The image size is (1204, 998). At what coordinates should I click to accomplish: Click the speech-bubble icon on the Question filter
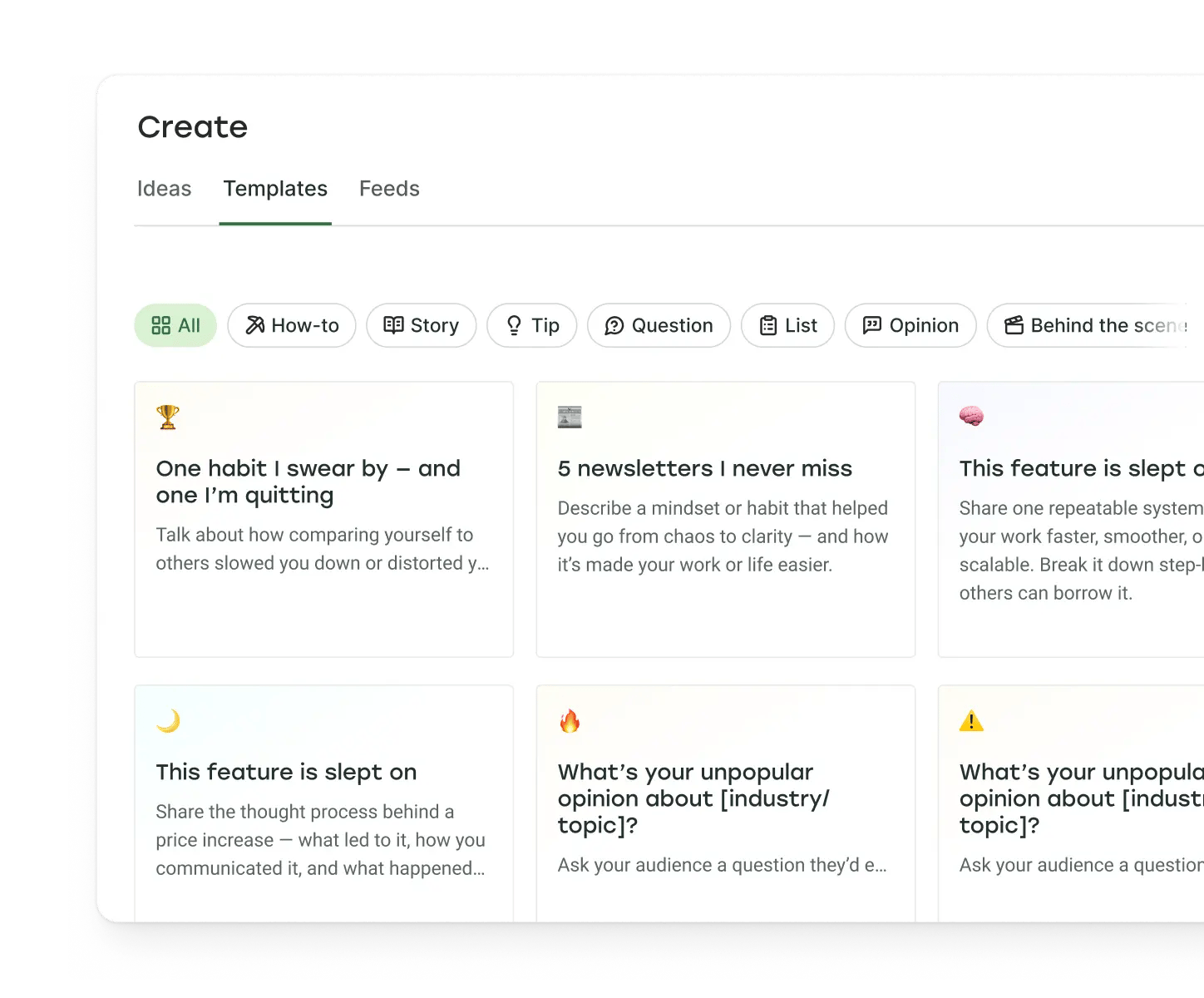click(614, 325)
